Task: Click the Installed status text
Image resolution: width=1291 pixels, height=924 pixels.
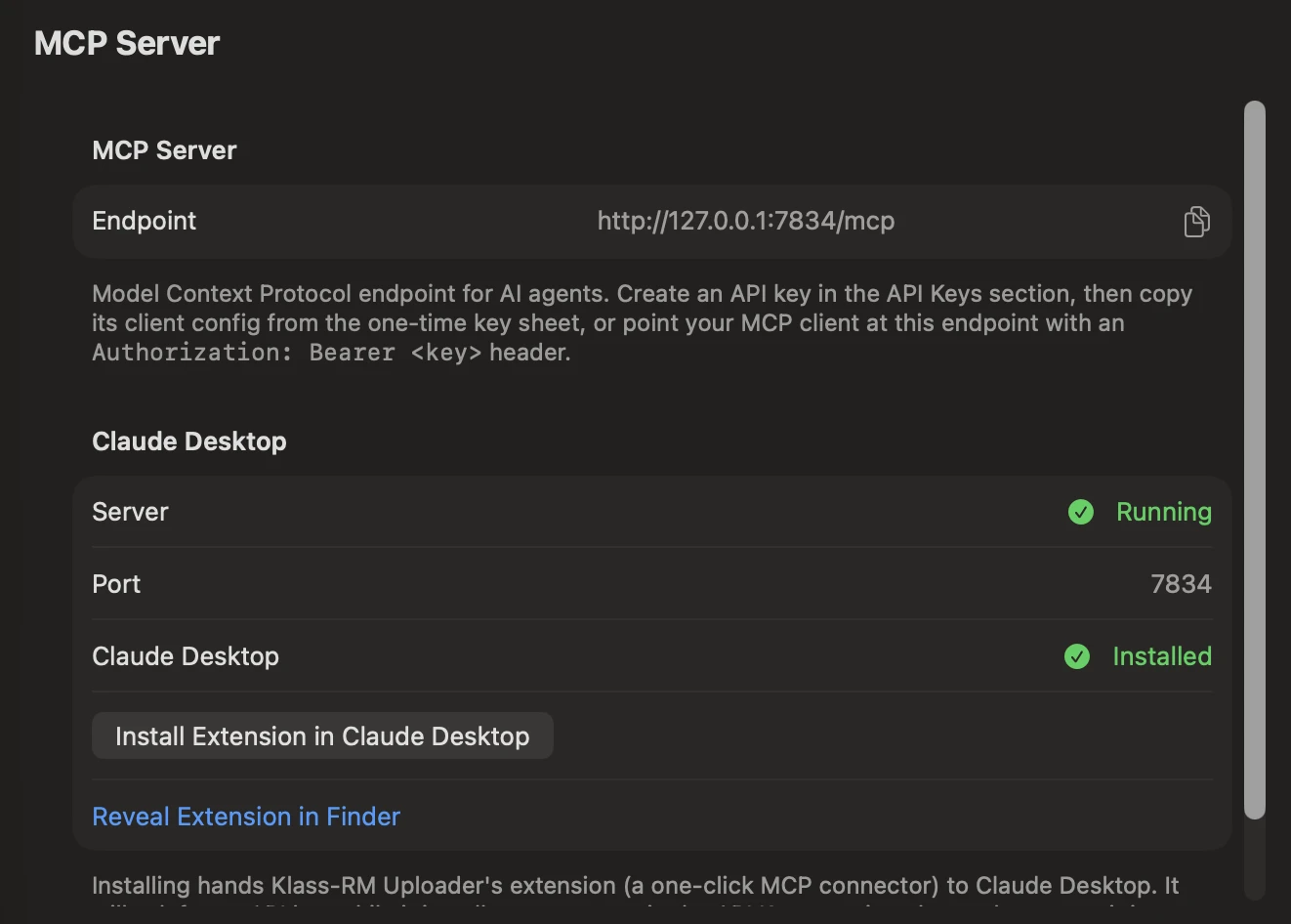Action: click(x=1162, y=656)
